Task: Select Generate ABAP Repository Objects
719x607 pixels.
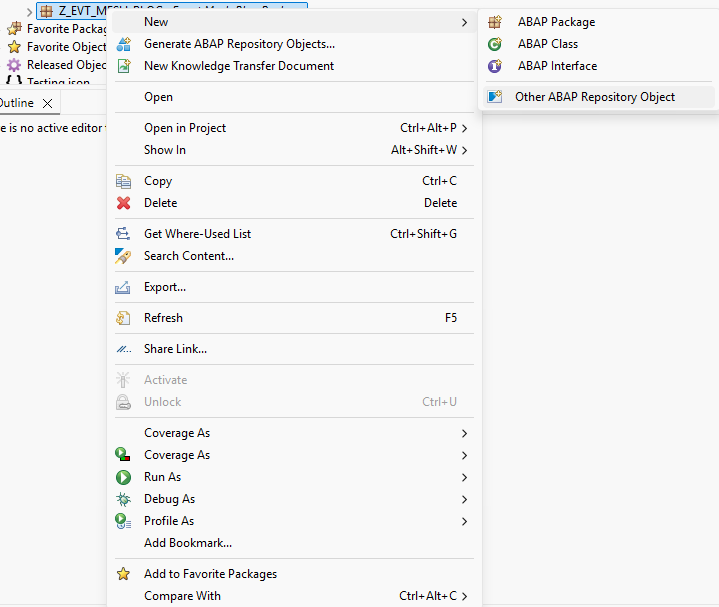Action: click(239, 44)
